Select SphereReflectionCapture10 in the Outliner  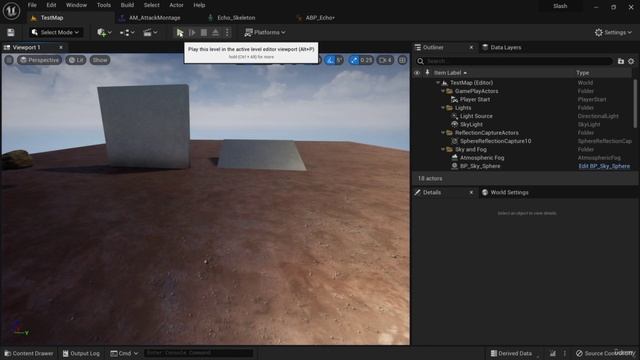pyautogui.click(x=496, y=141)
